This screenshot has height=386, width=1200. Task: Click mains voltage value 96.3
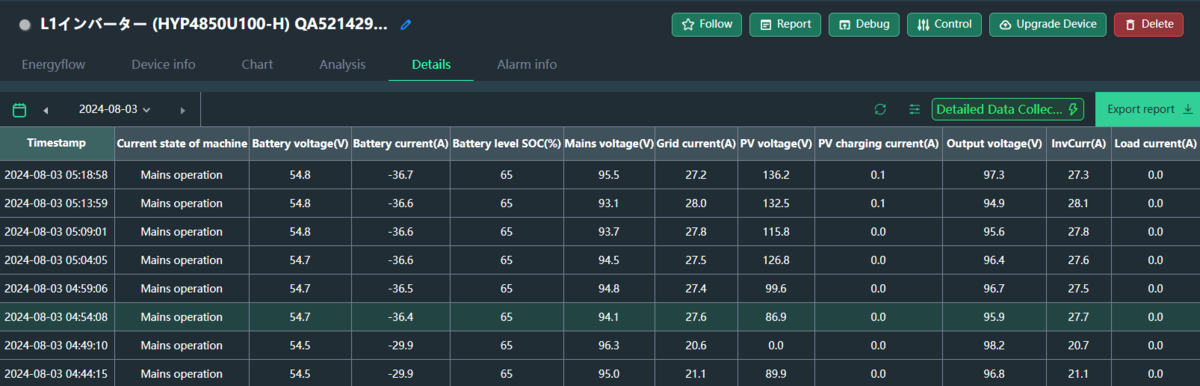pyautogui.click(x=608, y=345)
